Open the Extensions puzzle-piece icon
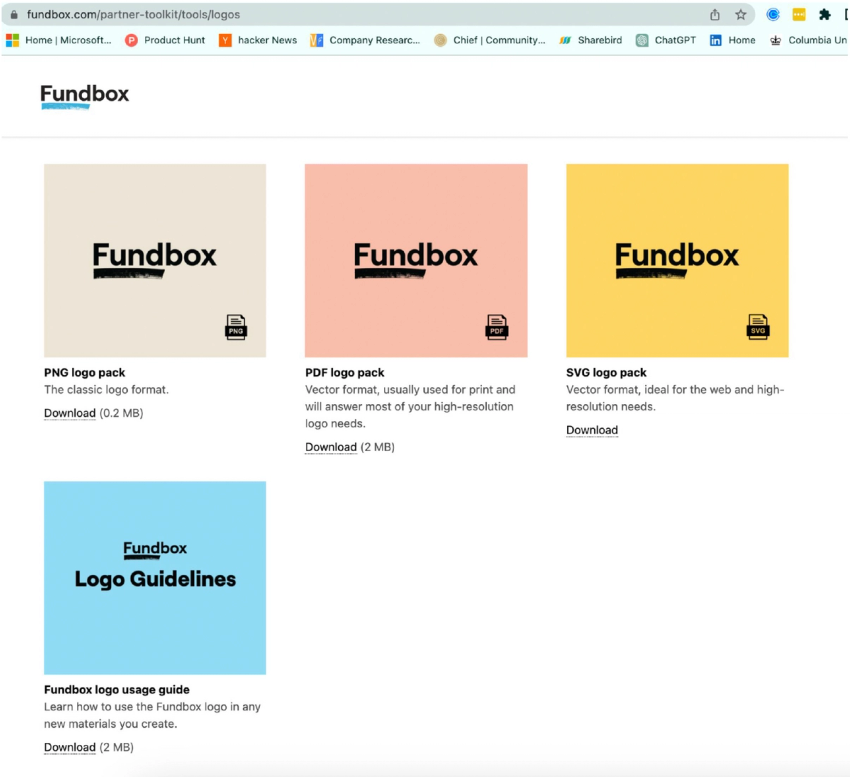 coord(825,14)
